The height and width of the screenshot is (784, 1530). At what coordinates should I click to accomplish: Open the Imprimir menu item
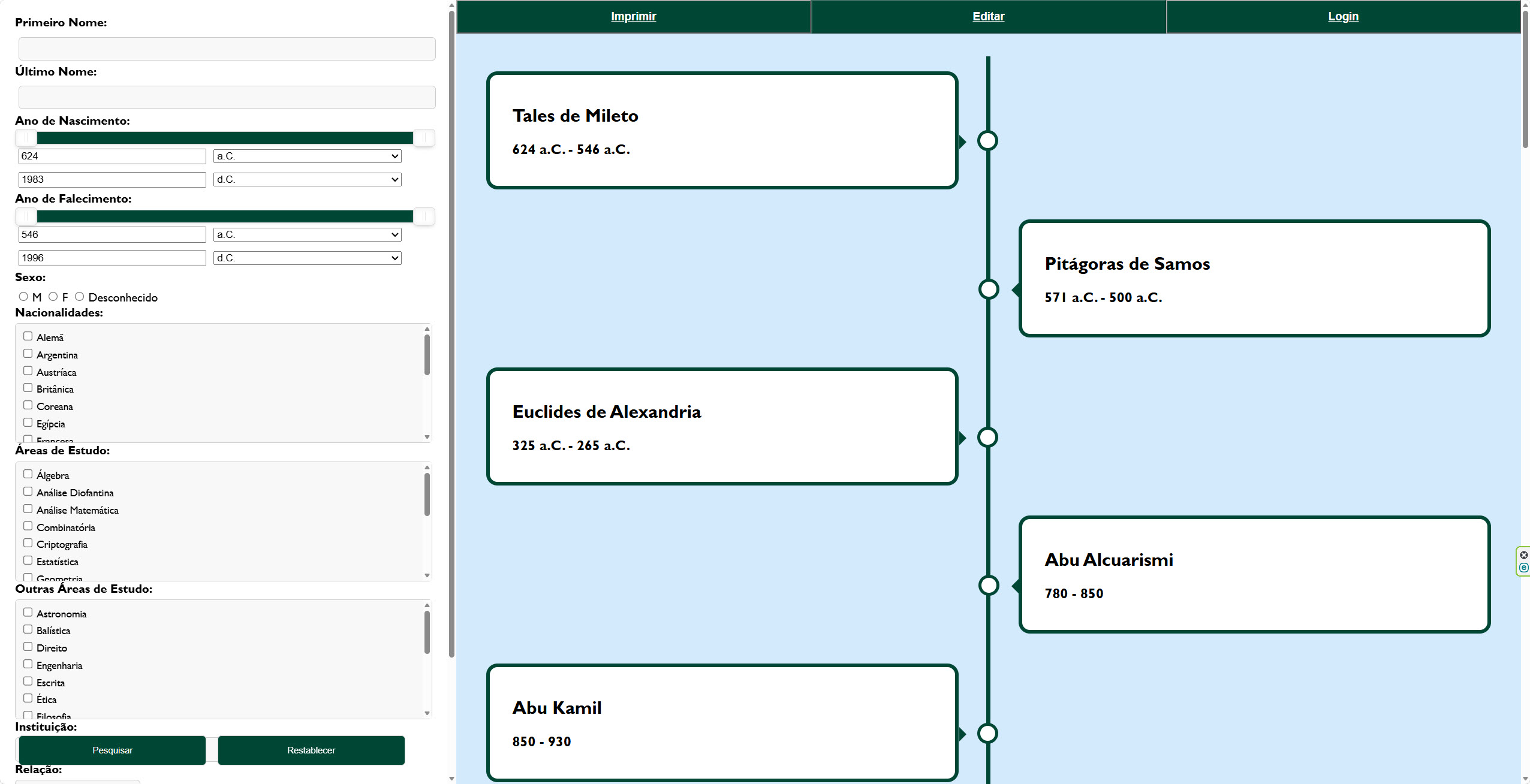click(633, 17)
